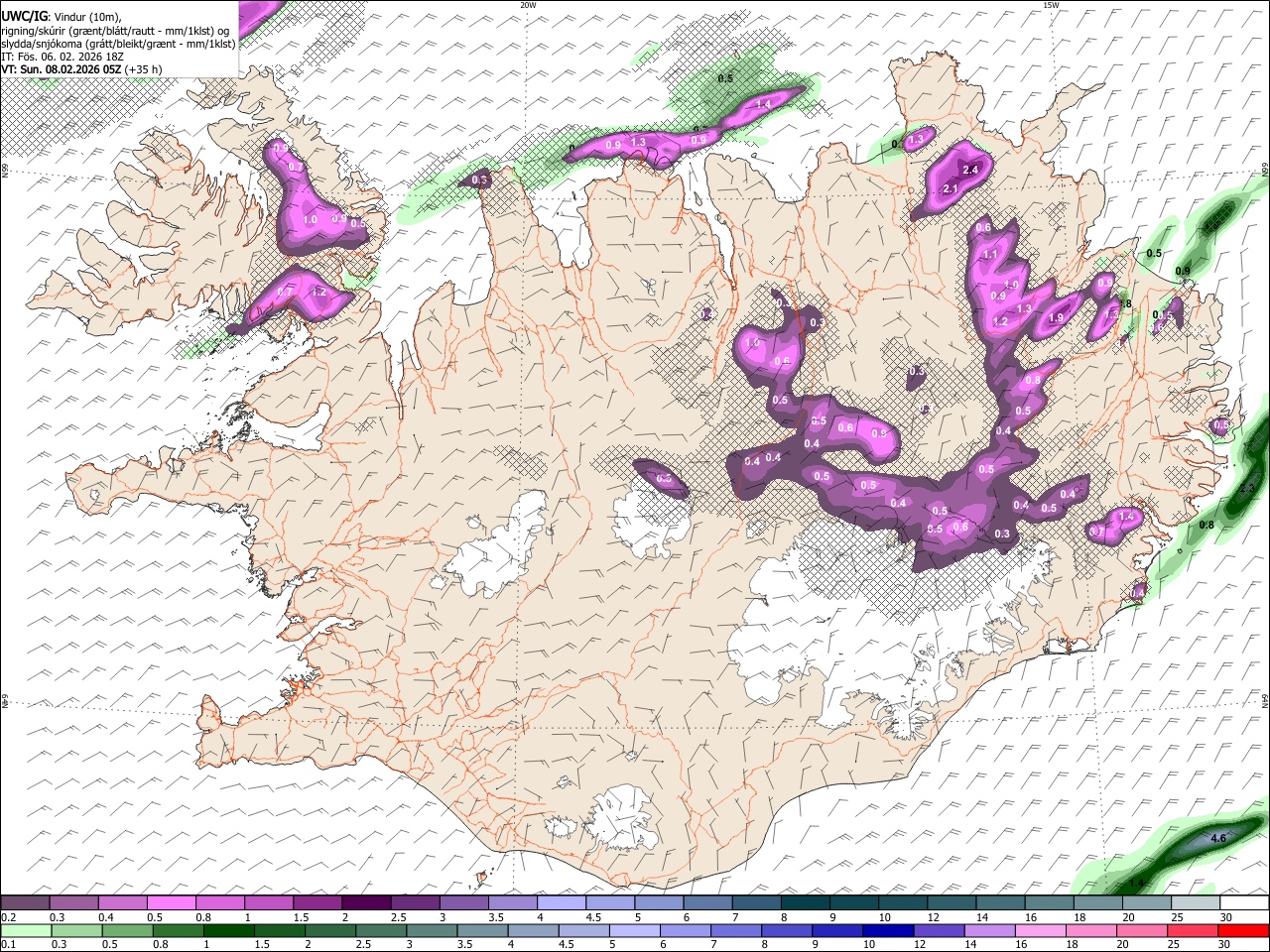Click the 'VT: Sun. 08.02.2026 05Z (+35 h)' line
Image resolution: width=1270 pixels, height=952 pixels.
[81, 69]
